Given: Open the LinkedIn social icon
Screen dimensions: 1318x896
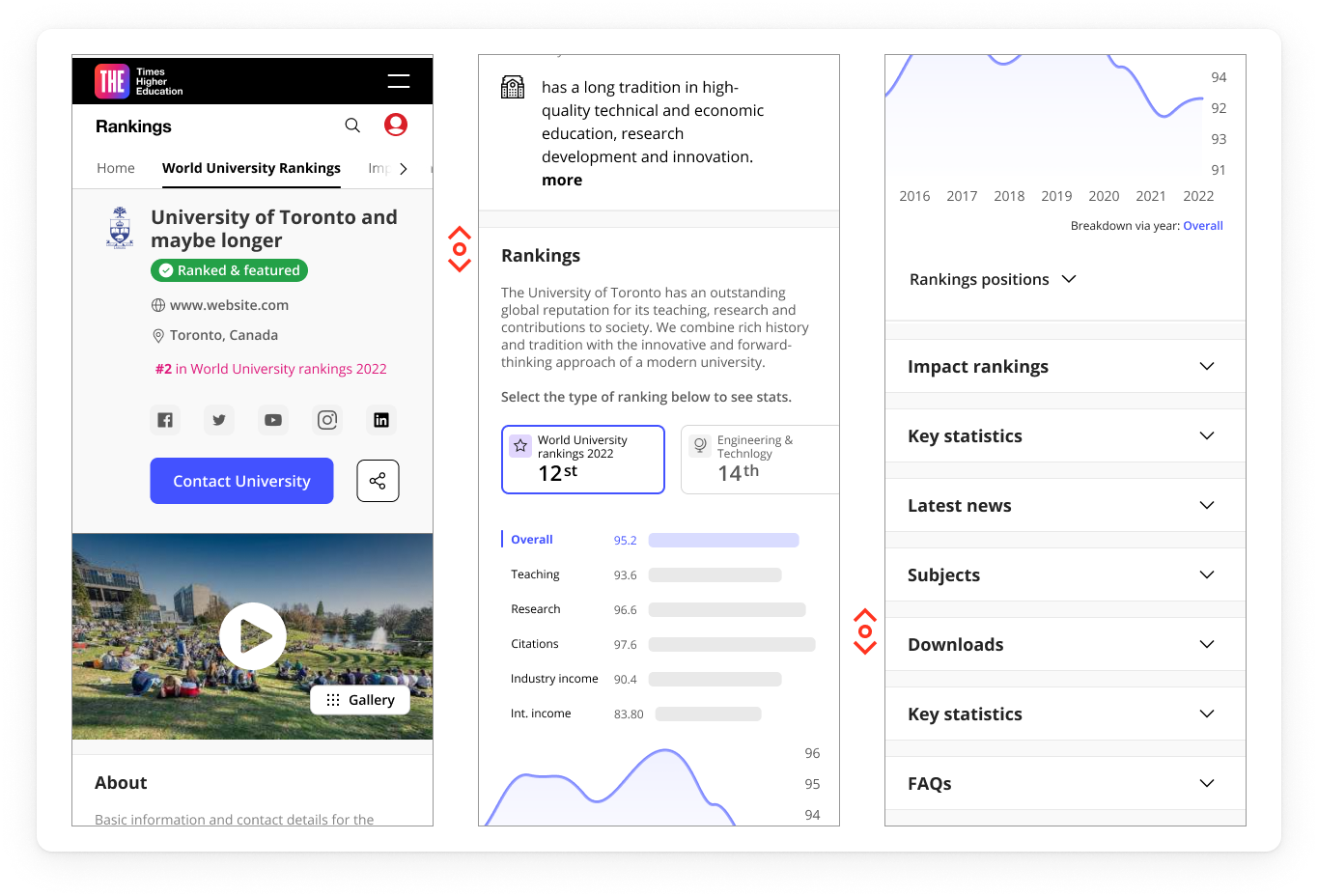Looking at the screenshot, I should [x=381, y=420].
